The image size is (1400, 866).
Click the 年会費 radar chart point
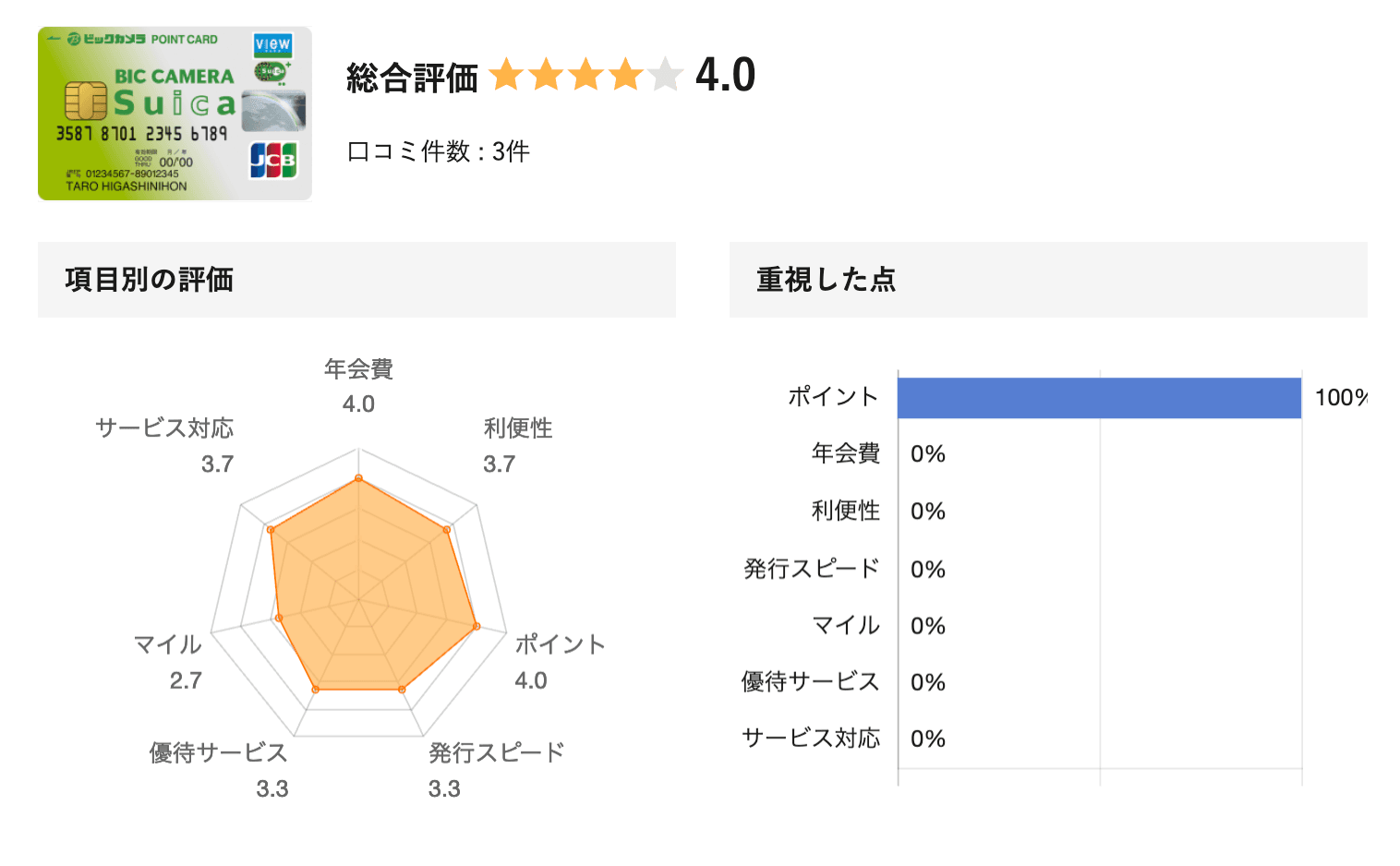point(358,478)
